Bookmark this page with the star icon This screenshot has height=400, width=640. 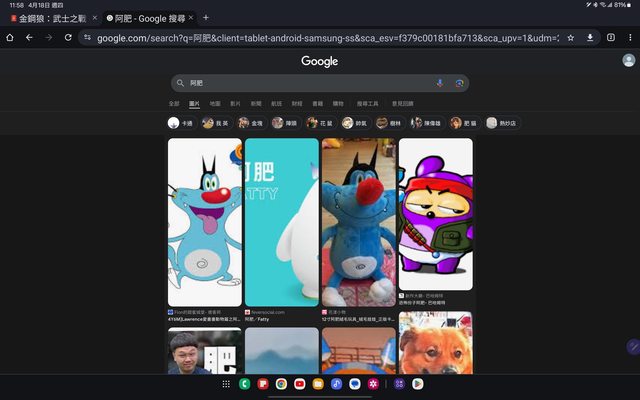[570, 38]
